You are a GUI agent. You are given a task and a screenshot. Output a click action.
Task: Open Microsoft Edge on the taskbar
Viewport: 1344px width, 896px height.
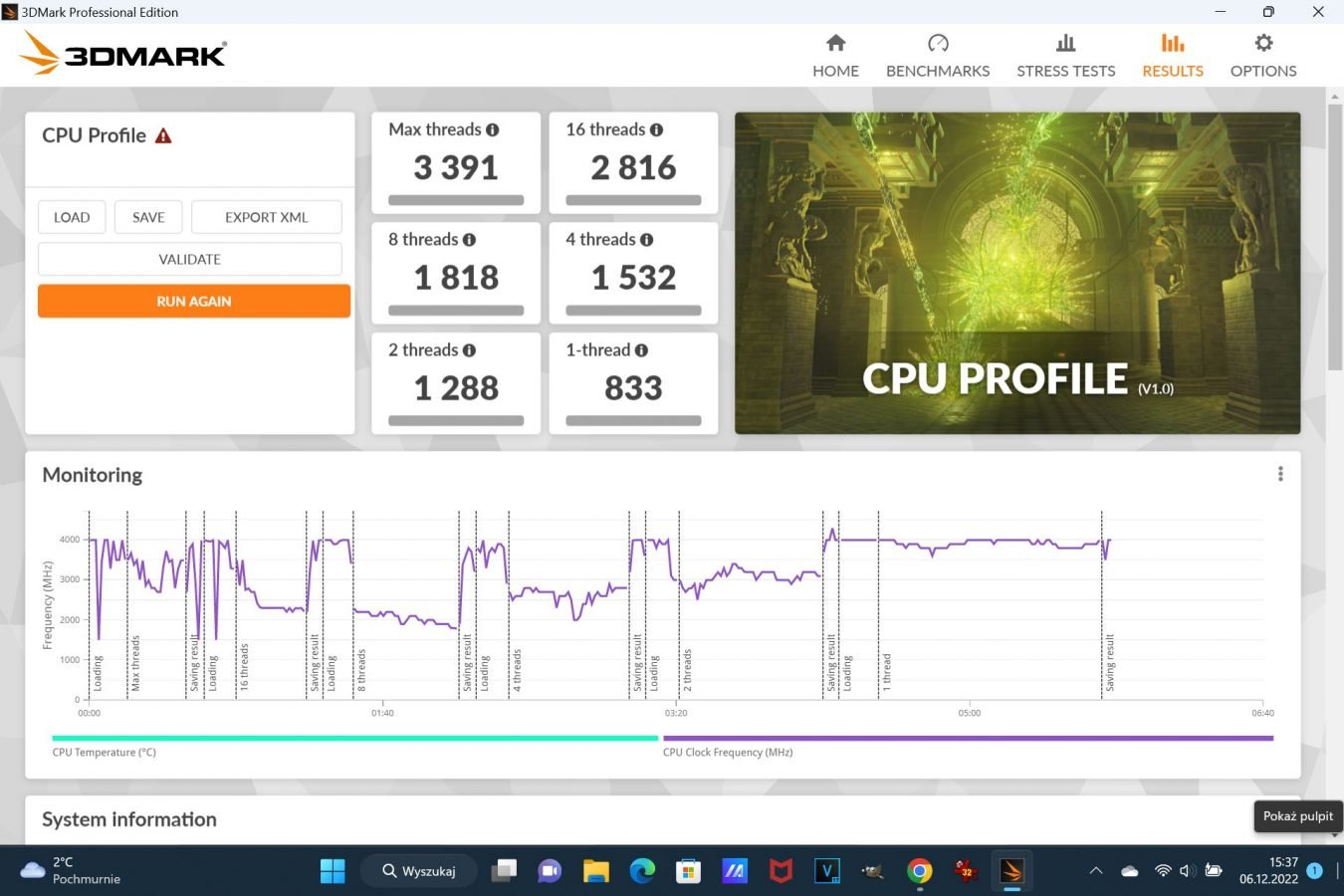(x=642, y=871)
